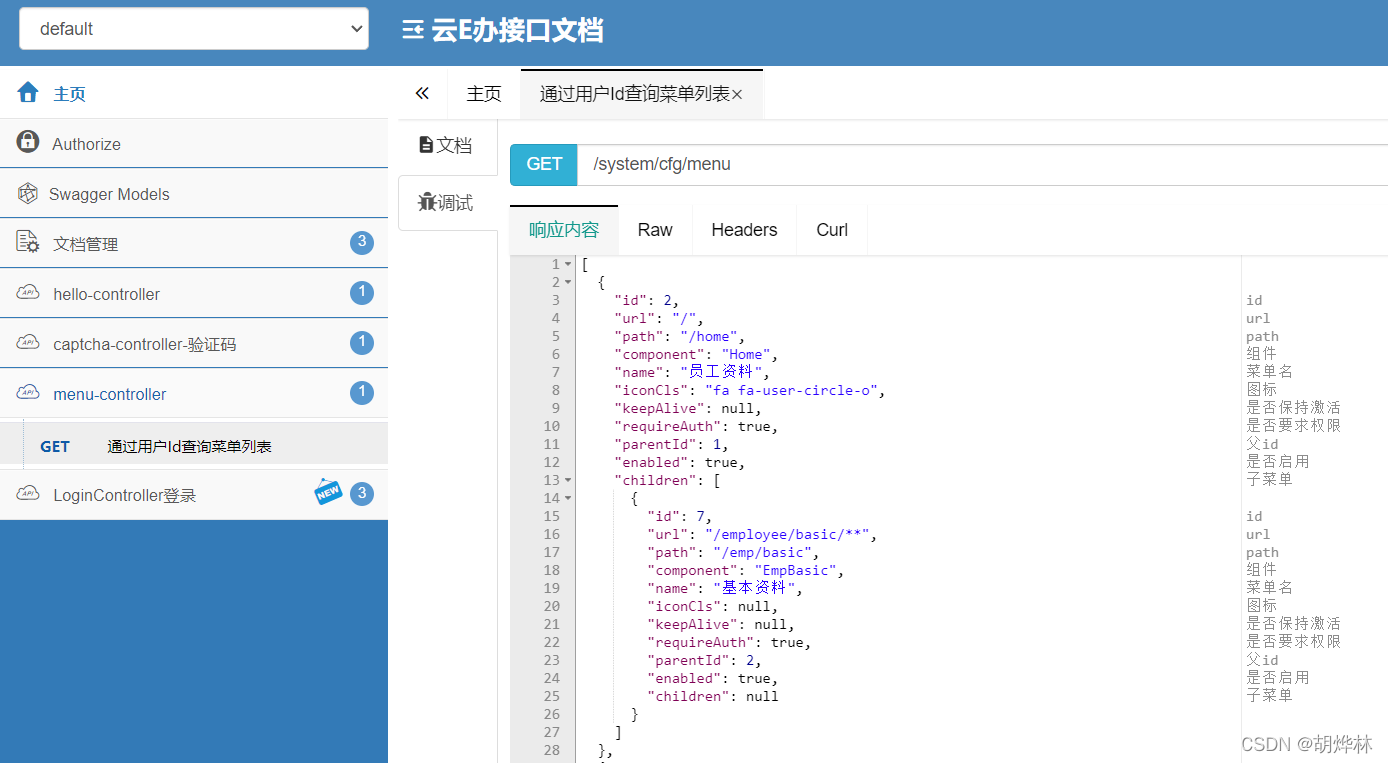
Task: Click count badge 1 on captcha-controller
Action: click(x=362, y=343)
